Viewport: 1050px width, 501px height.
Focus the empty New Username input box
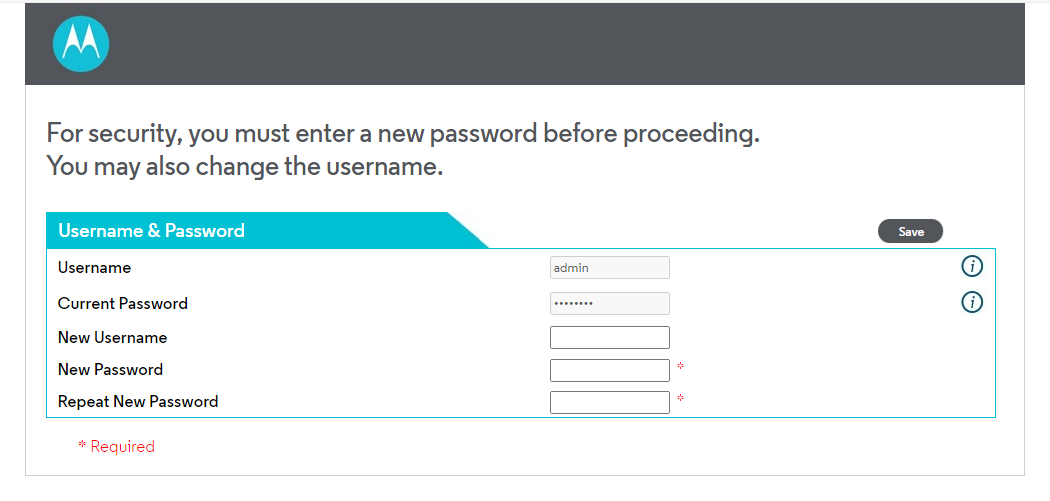(x=609, y=338)
